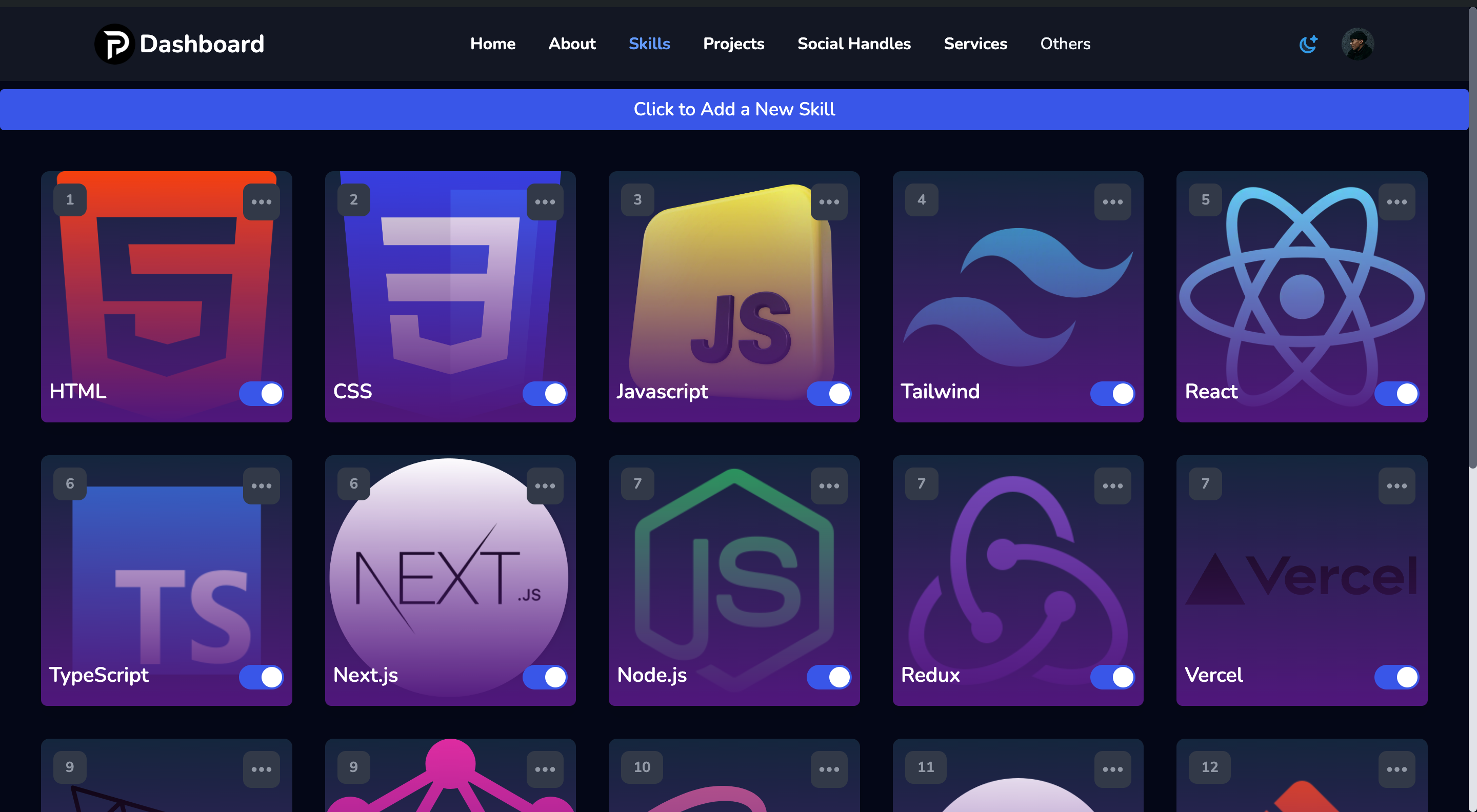Viewport: 1477px width, 812px height.
Task: Open Javascript card options menu
Action: coord(829,201)
